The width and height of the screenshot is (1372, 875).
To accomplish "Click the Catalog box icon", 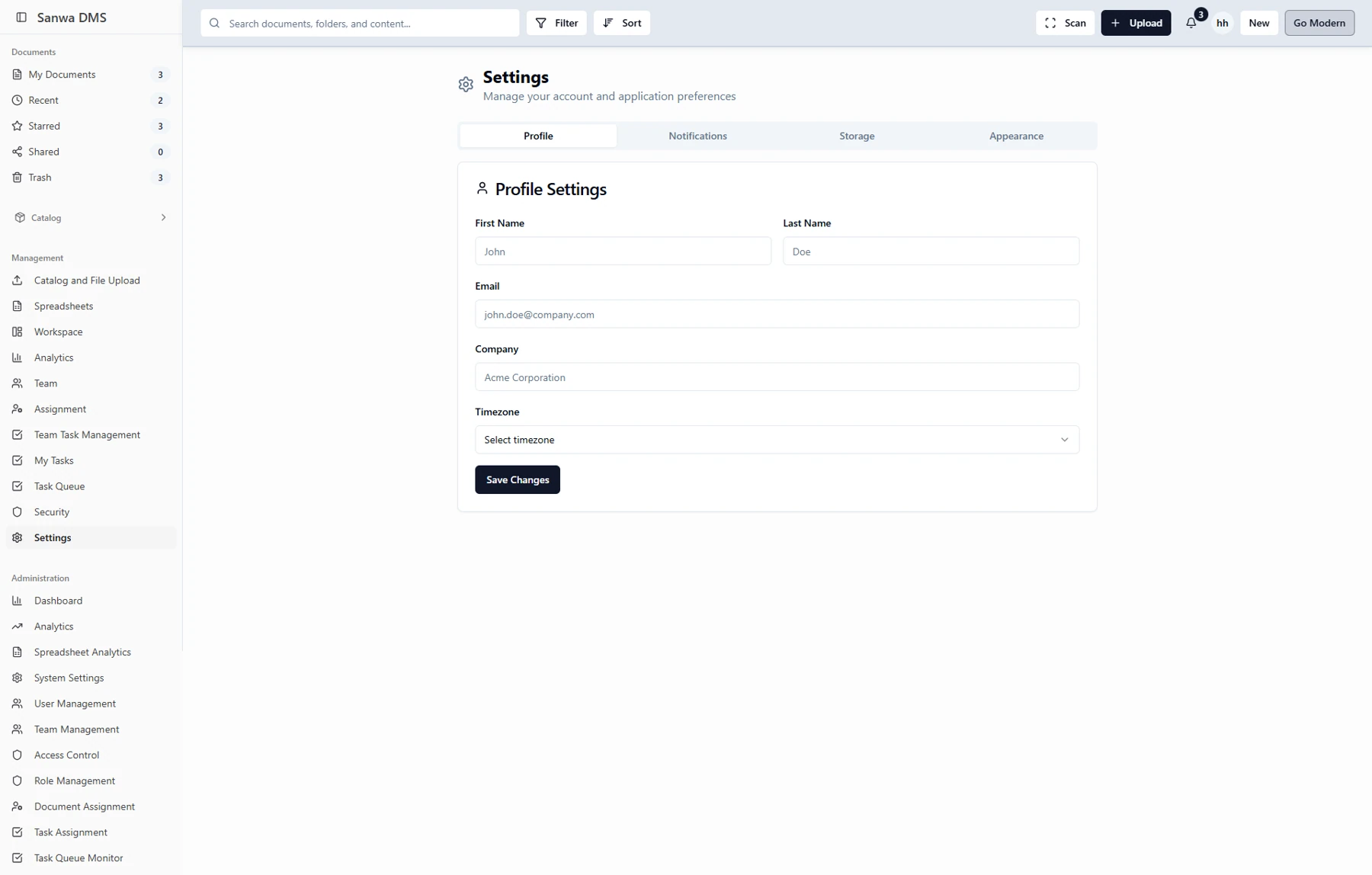I will (20, 218).
